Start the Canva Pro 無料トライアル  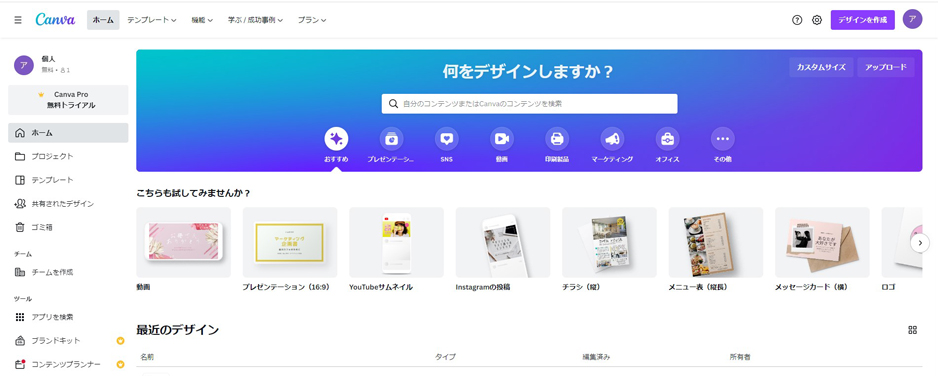[x=68, y=100]
